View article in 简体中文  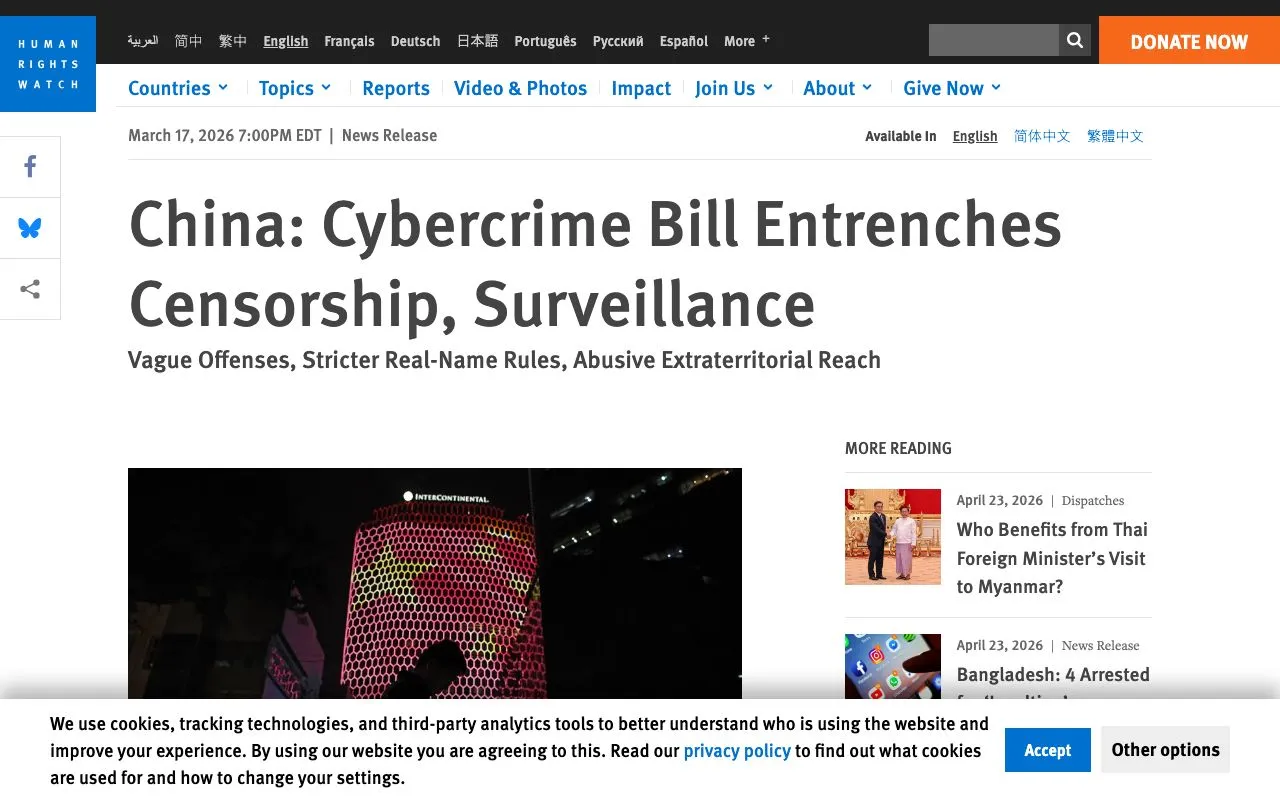[1042, 136]
